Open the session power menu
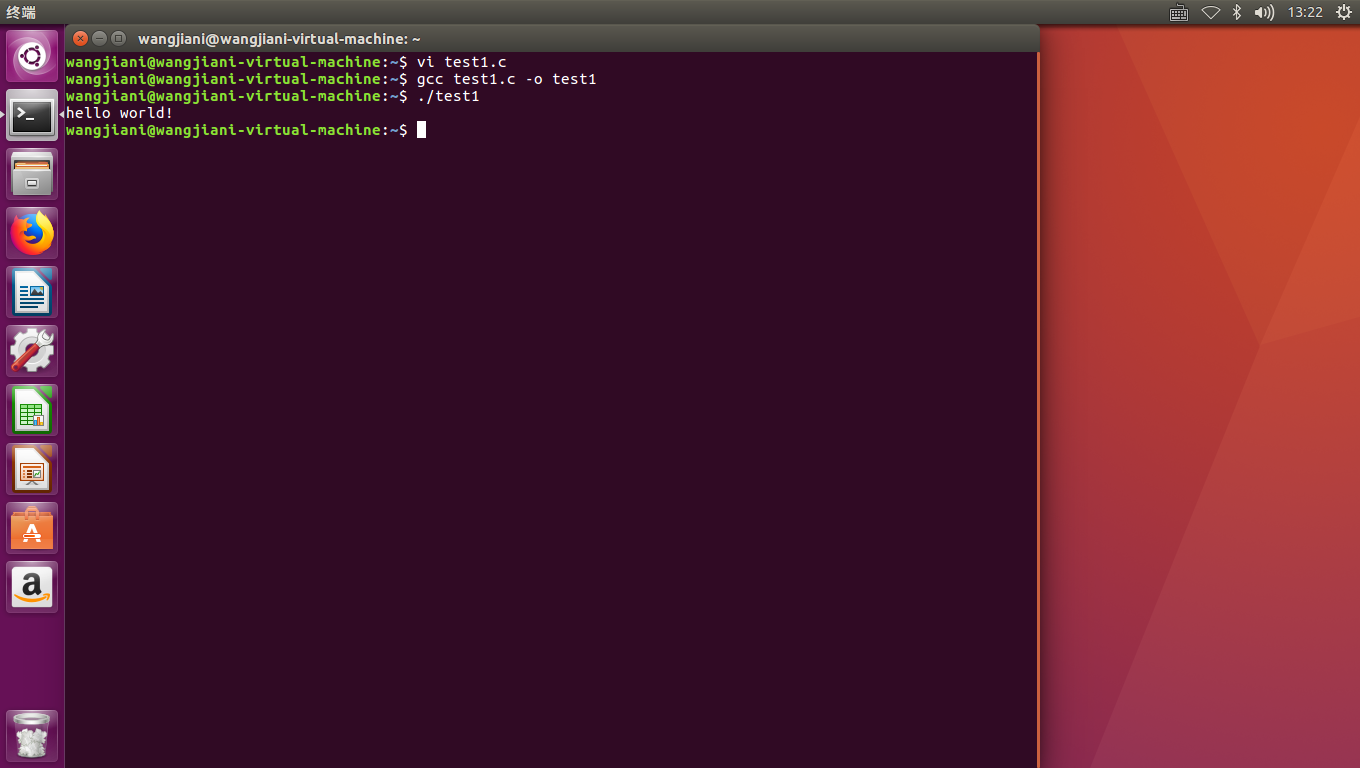This screenshot has width=1360, height=768. (x=1344, y=12)
